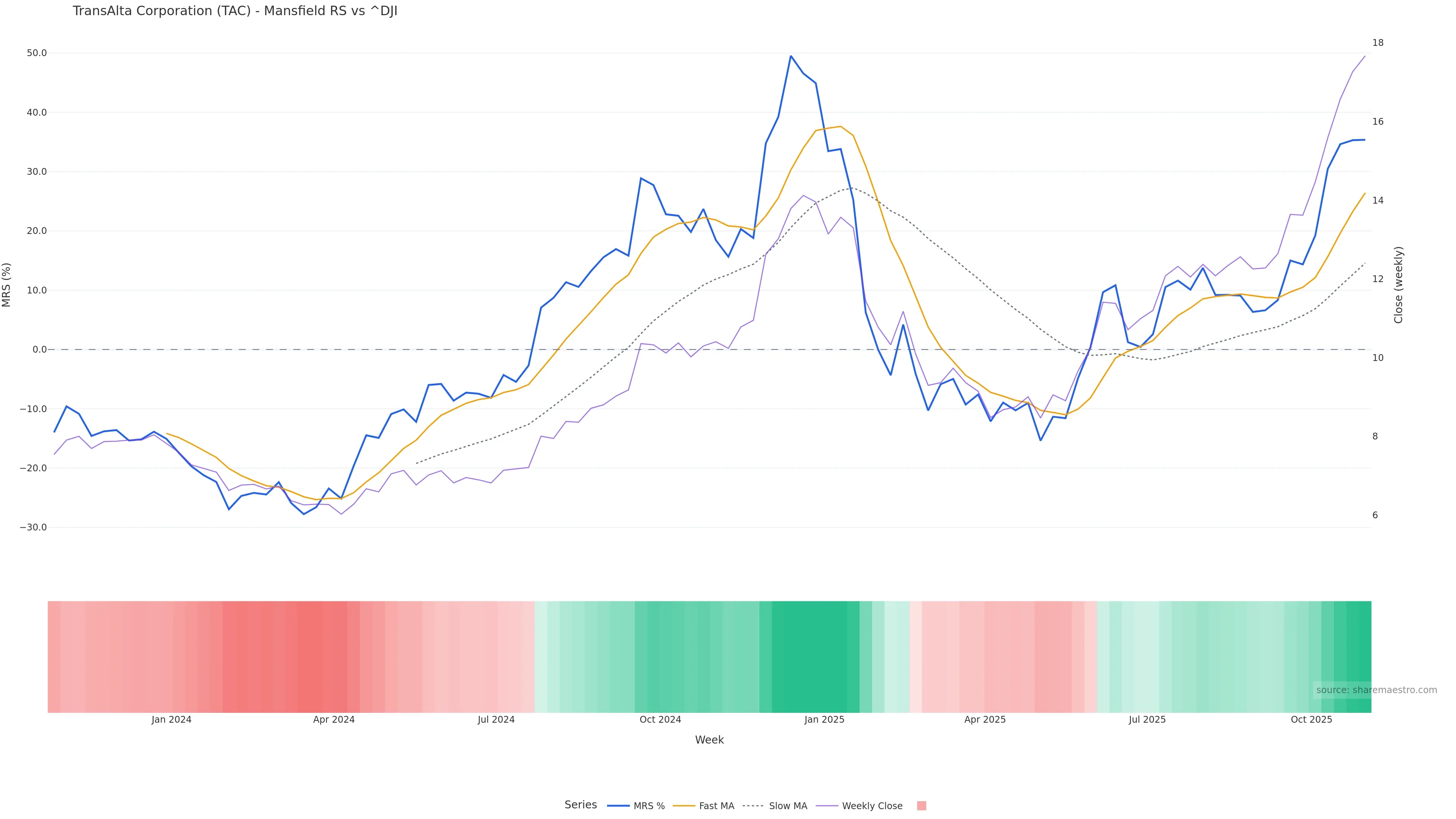The height and width of the screenshot is (819, 1456).
Task: Click the sharemaestro.com source watermark
Action: [x=1376, y=690]
